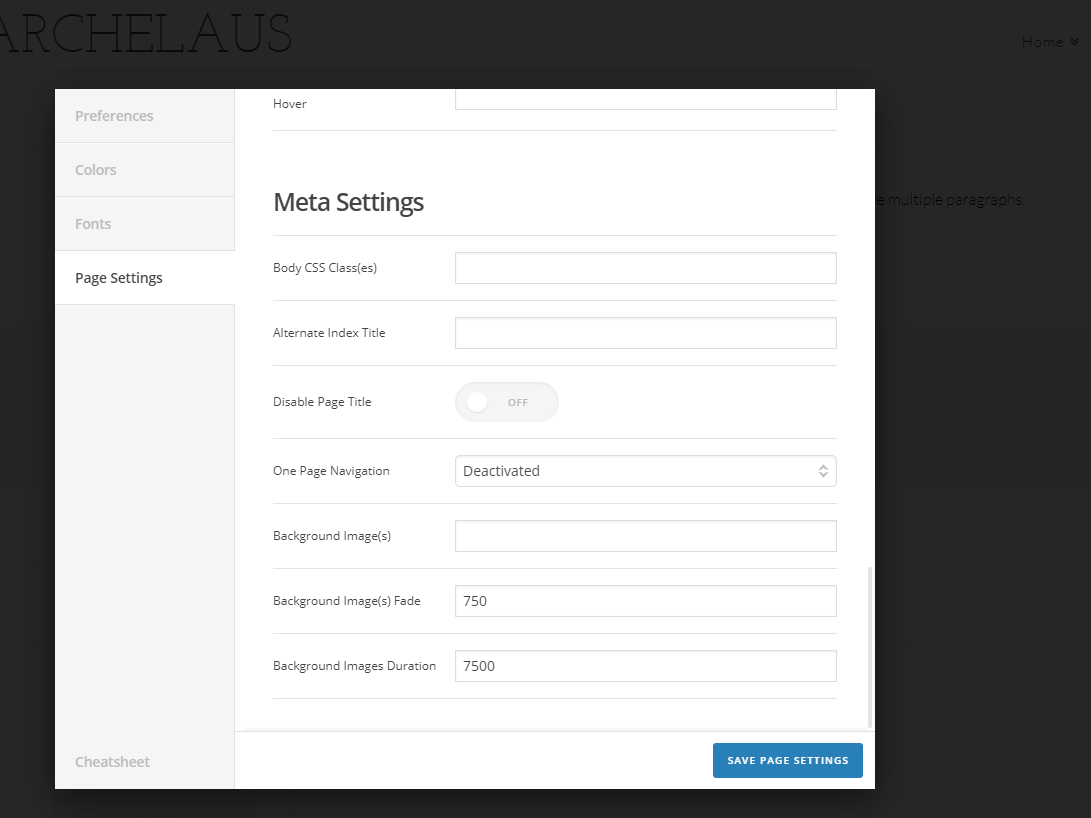Select the Background Image(s) Fade field
This screenshot has height=818, width=1091.
click(x=645, y=601)
